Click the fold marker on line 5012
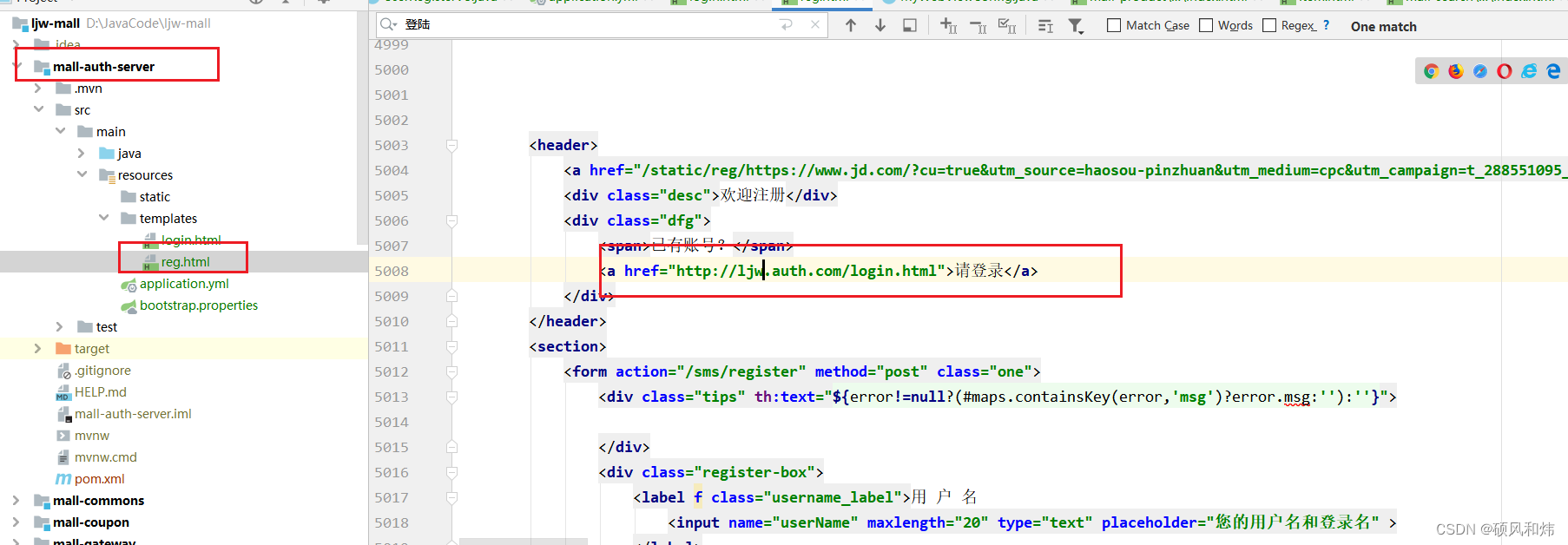 [451, 371]
